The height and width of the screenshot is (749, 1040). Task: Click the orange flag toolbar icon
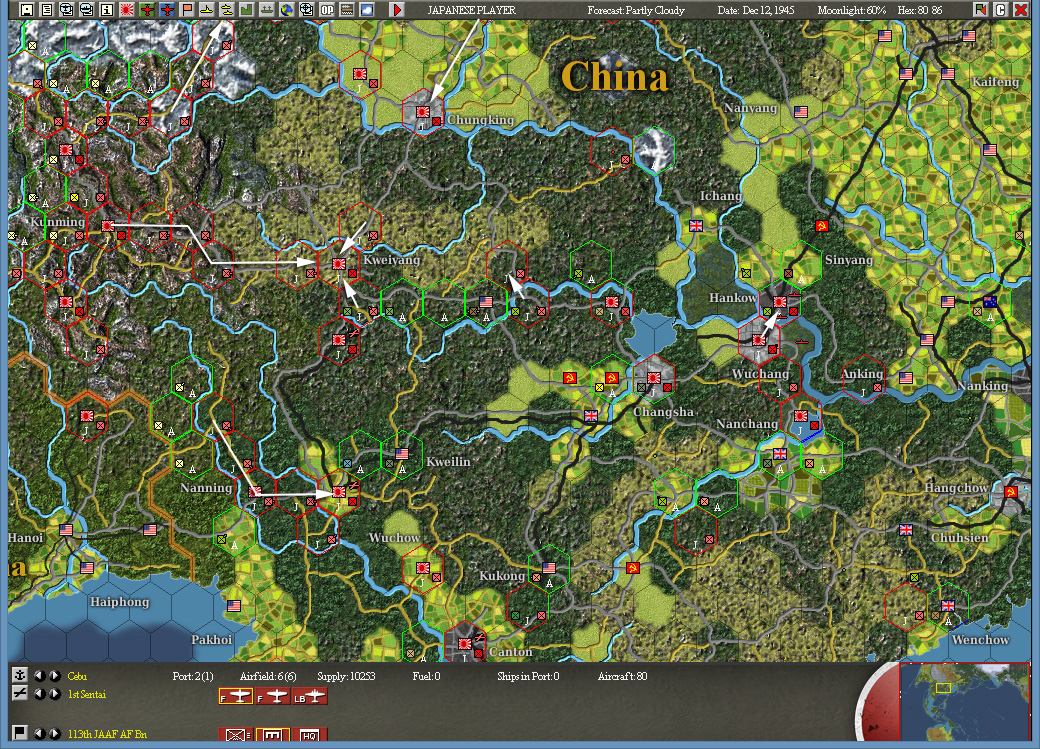[187, 10]
